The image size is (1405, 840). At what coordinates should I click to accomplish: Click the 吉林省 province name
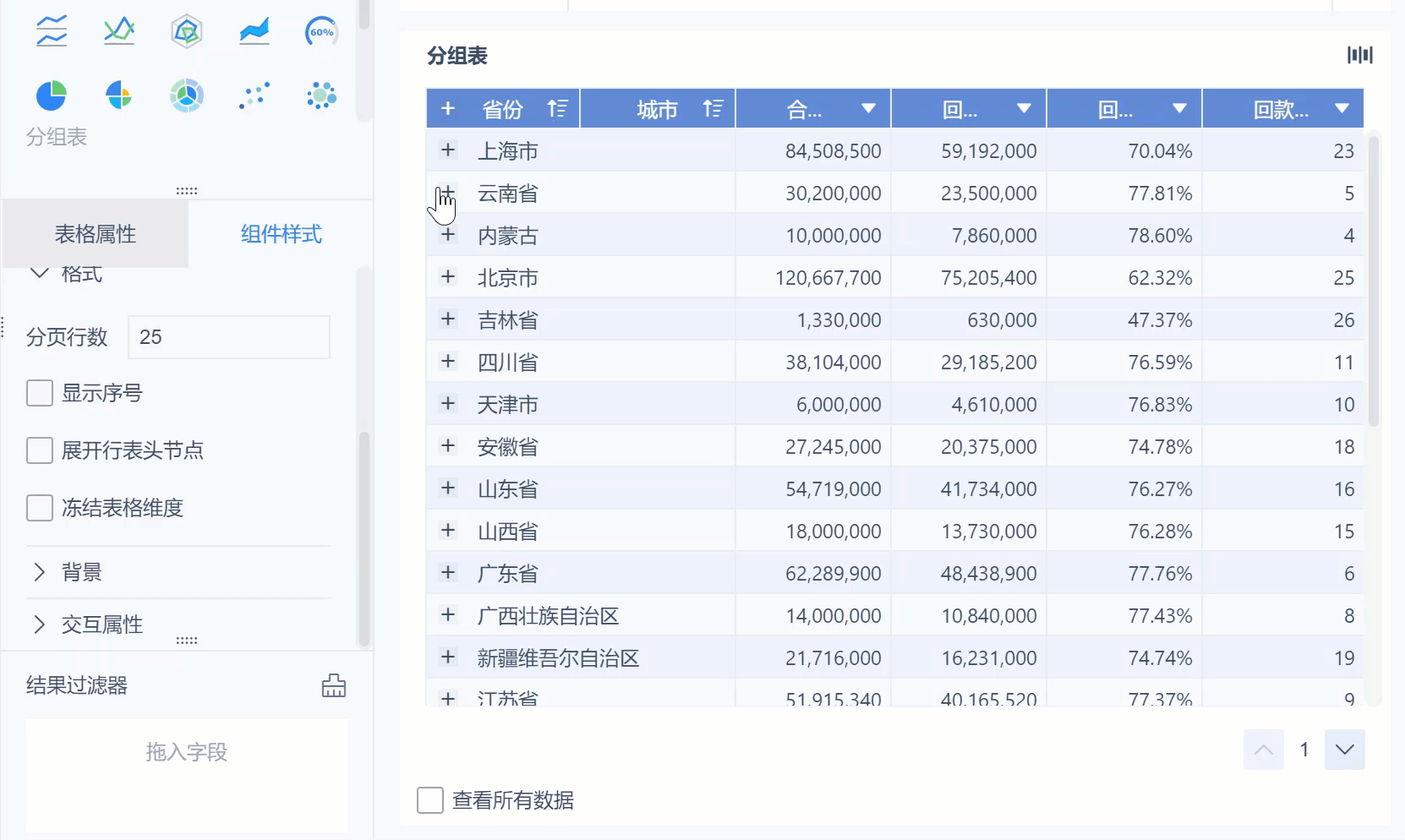pos(508,320)
